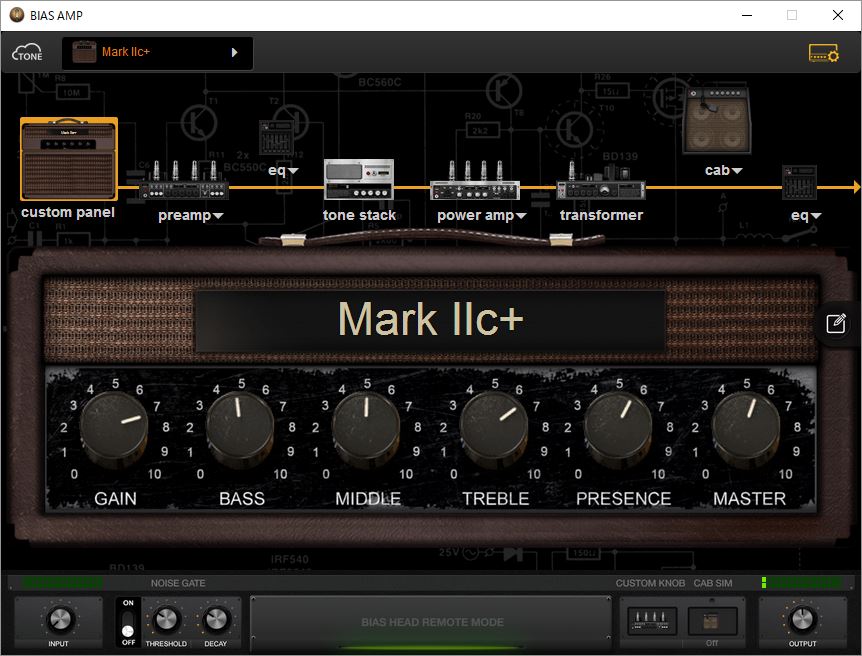Select the last eq module icon
862x656 pixels.
tap(799, 182)
